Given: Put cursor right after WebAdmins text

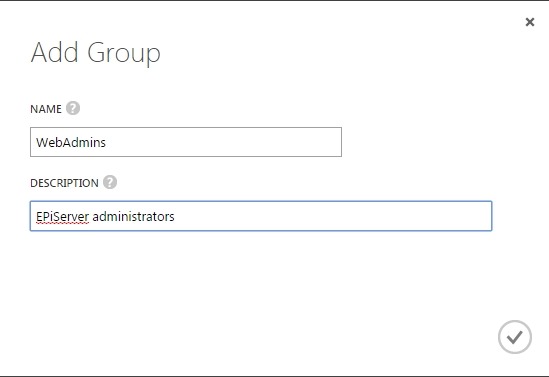Looking at the screenshot, I should (x=106, y=142).
